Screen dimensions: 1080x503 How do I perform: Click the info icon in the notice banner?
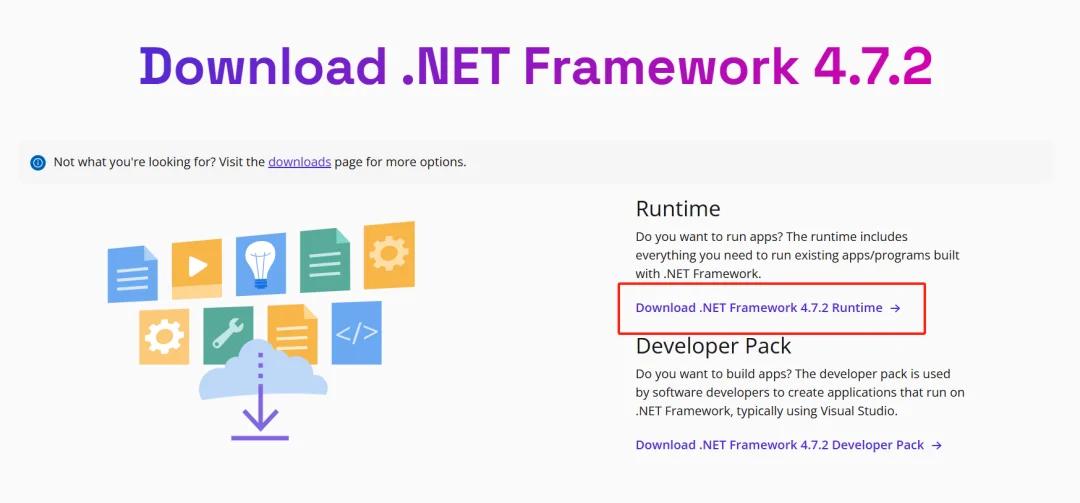(x=38, y=162)
